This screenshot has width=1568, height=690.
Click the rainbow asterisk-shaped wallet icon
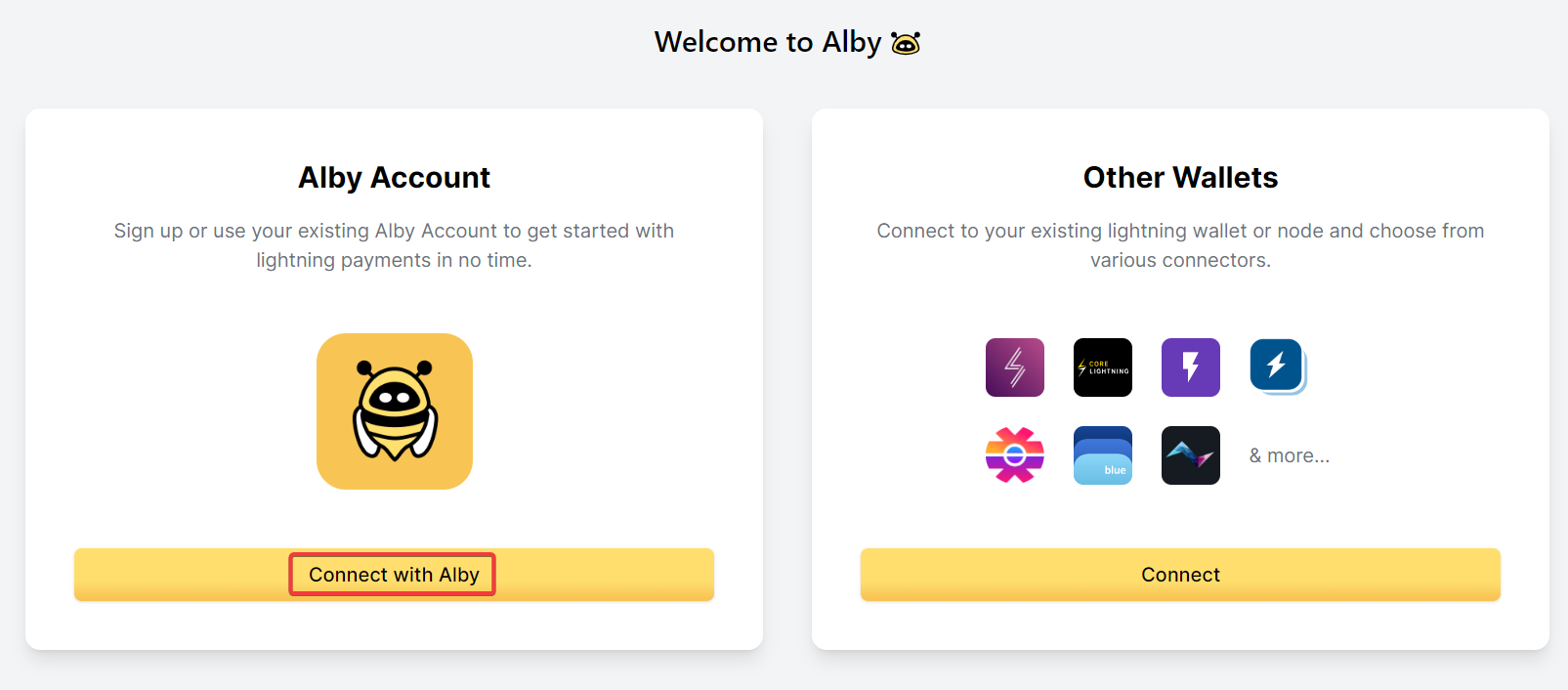[1014, 455]
